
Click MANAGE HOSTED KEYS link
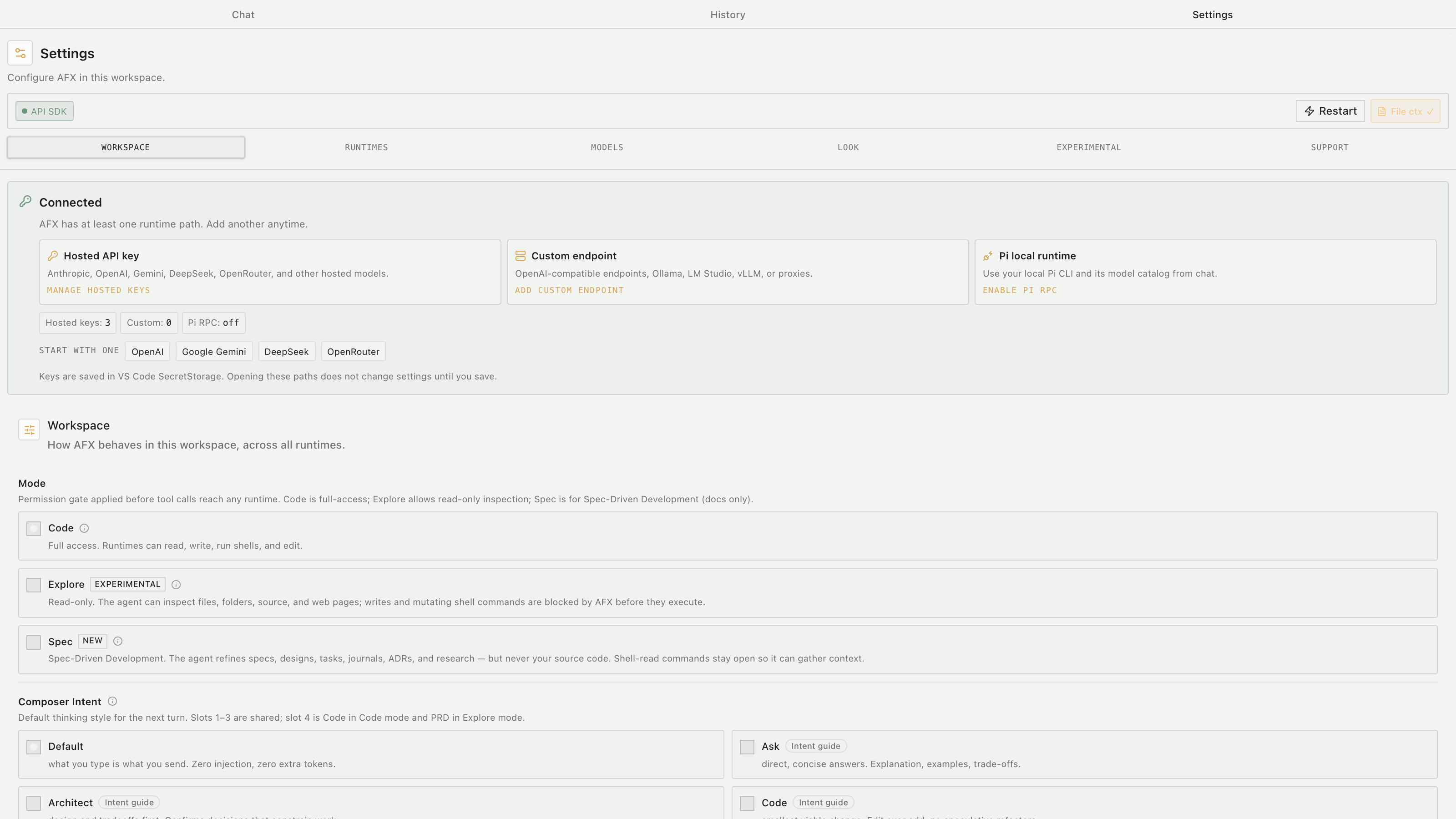click(98, 291)
